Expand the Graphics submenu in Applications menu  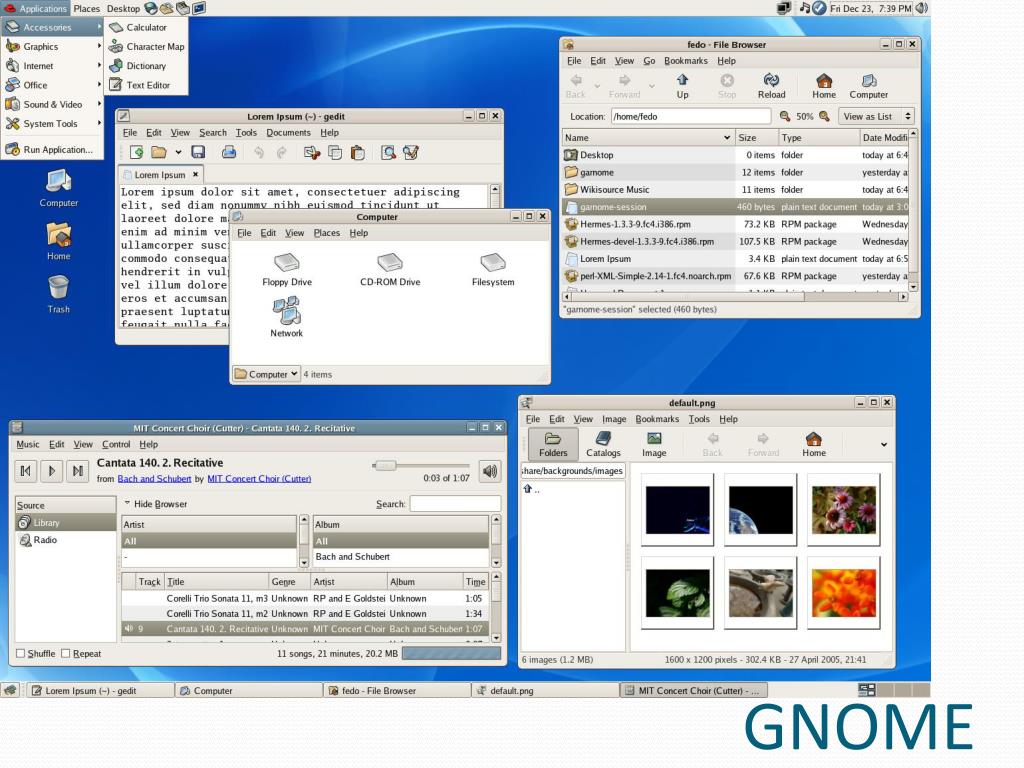coord(52,46)
